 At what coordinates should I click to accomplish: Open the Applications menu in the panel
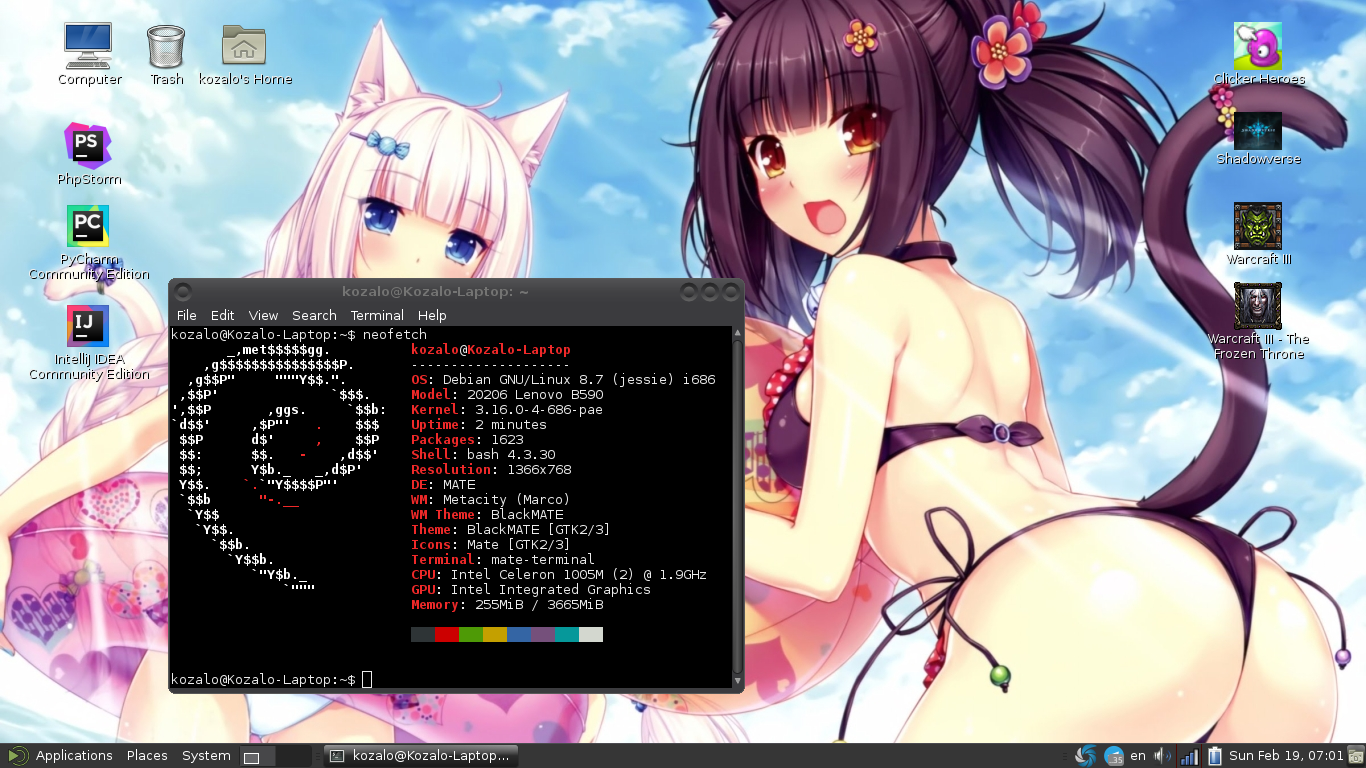[x=74, y=756]
